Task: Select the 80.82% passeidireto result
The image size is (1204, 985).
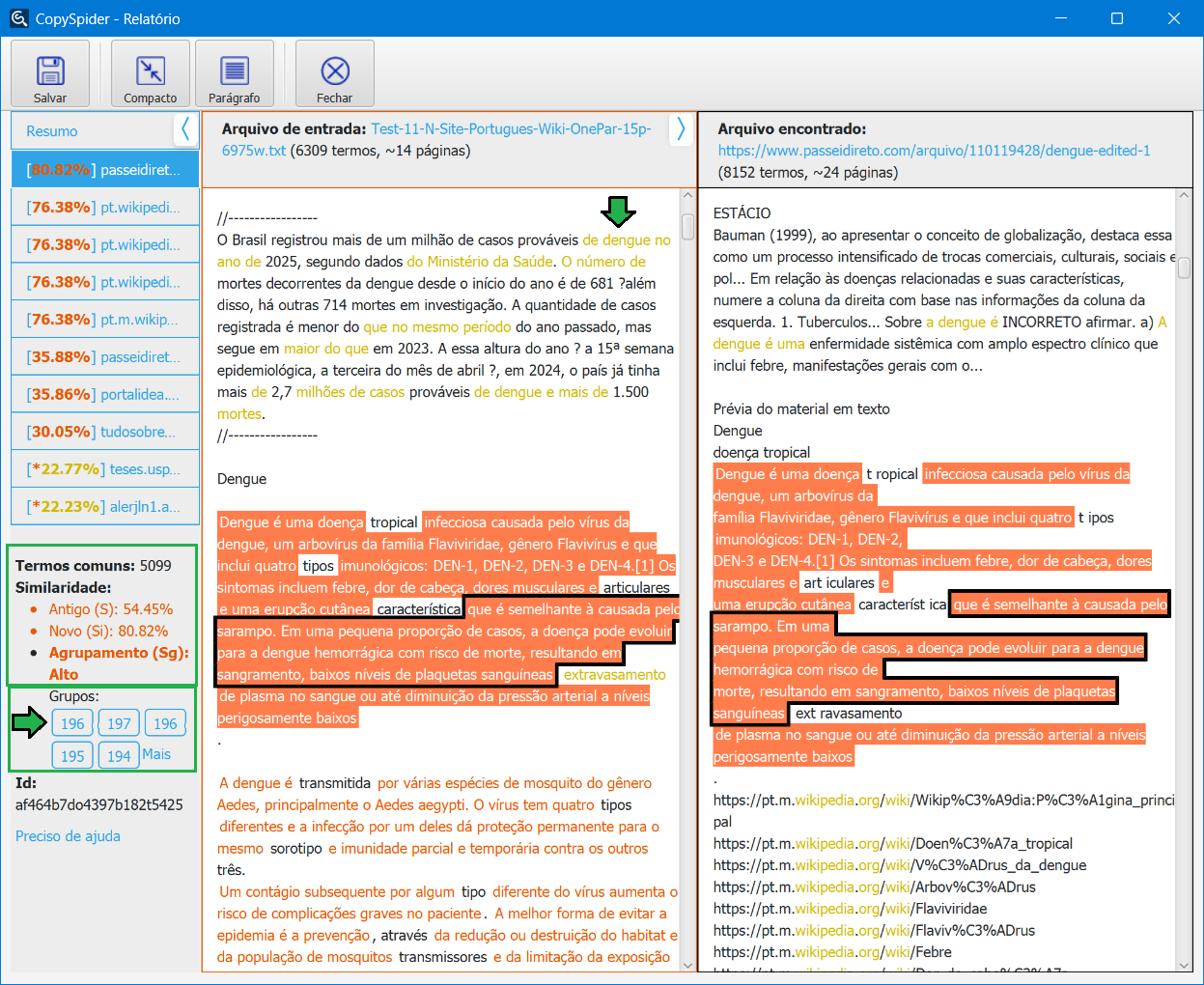Action: tap(104, 170)
